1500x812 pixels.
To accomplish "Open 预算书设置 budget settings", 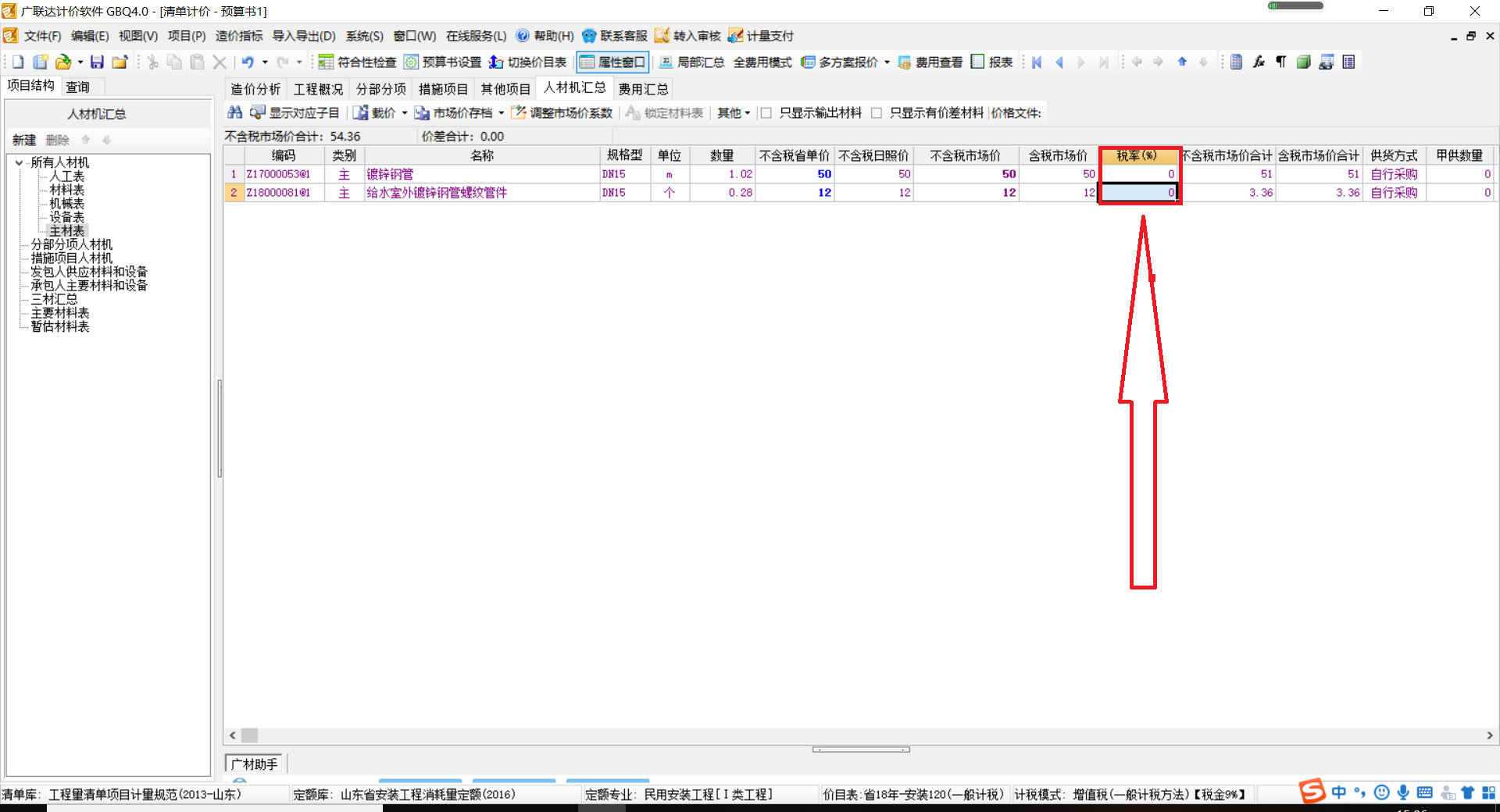I will 443,62.
